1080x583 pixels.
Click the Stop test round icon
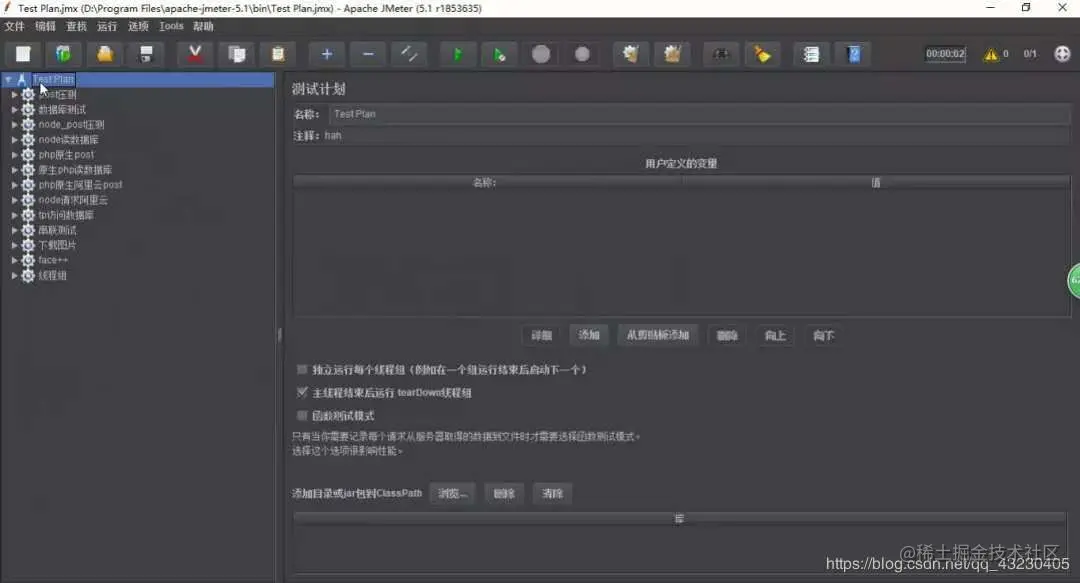point(541,54)
